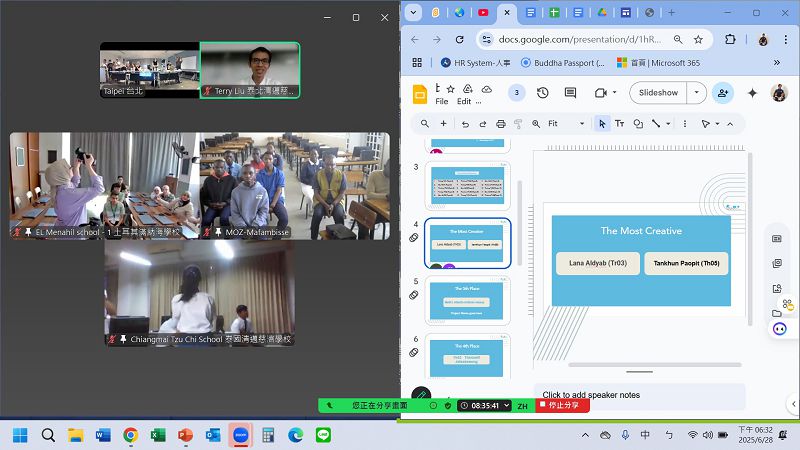Click the red stop sharing button
This screenshot has width=800, height=450.
[563, 405]
